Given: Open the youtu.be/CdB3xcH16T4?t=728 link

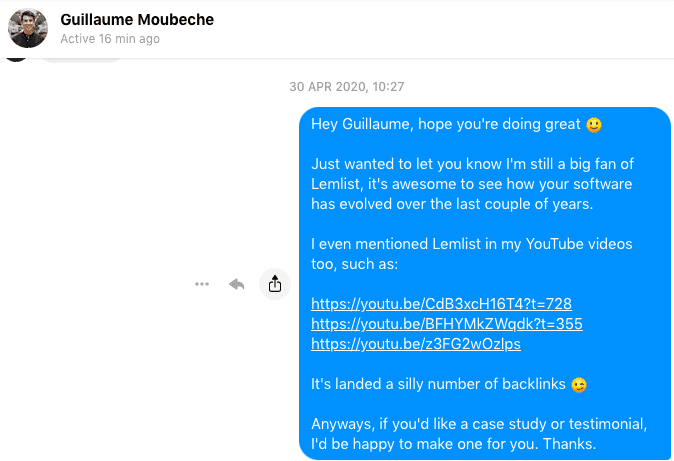Looking at the screenshot, I should [x=441, y=304].
